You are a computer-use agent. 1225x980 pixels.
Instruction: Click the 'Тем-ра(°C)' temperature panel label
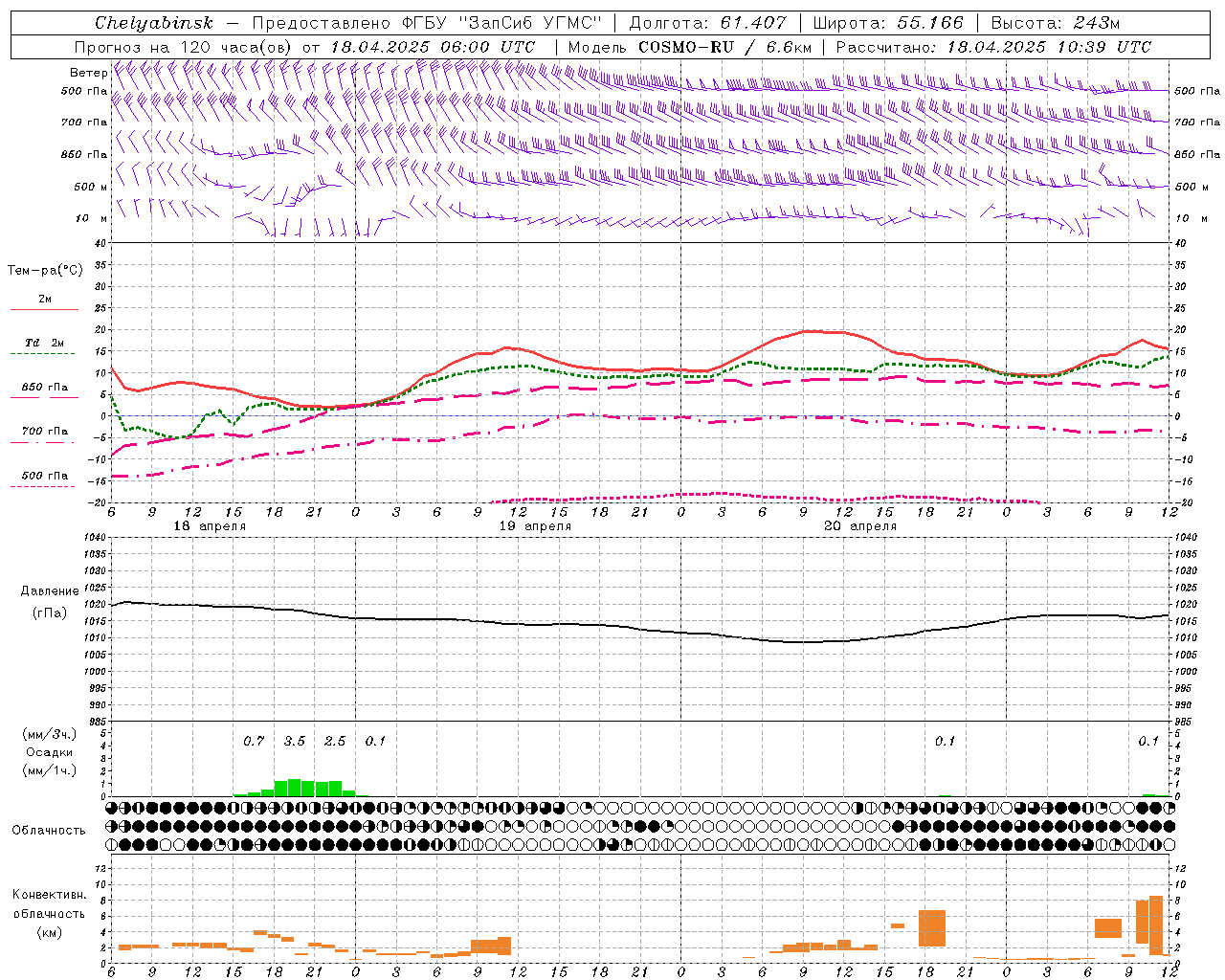point(45,271)
